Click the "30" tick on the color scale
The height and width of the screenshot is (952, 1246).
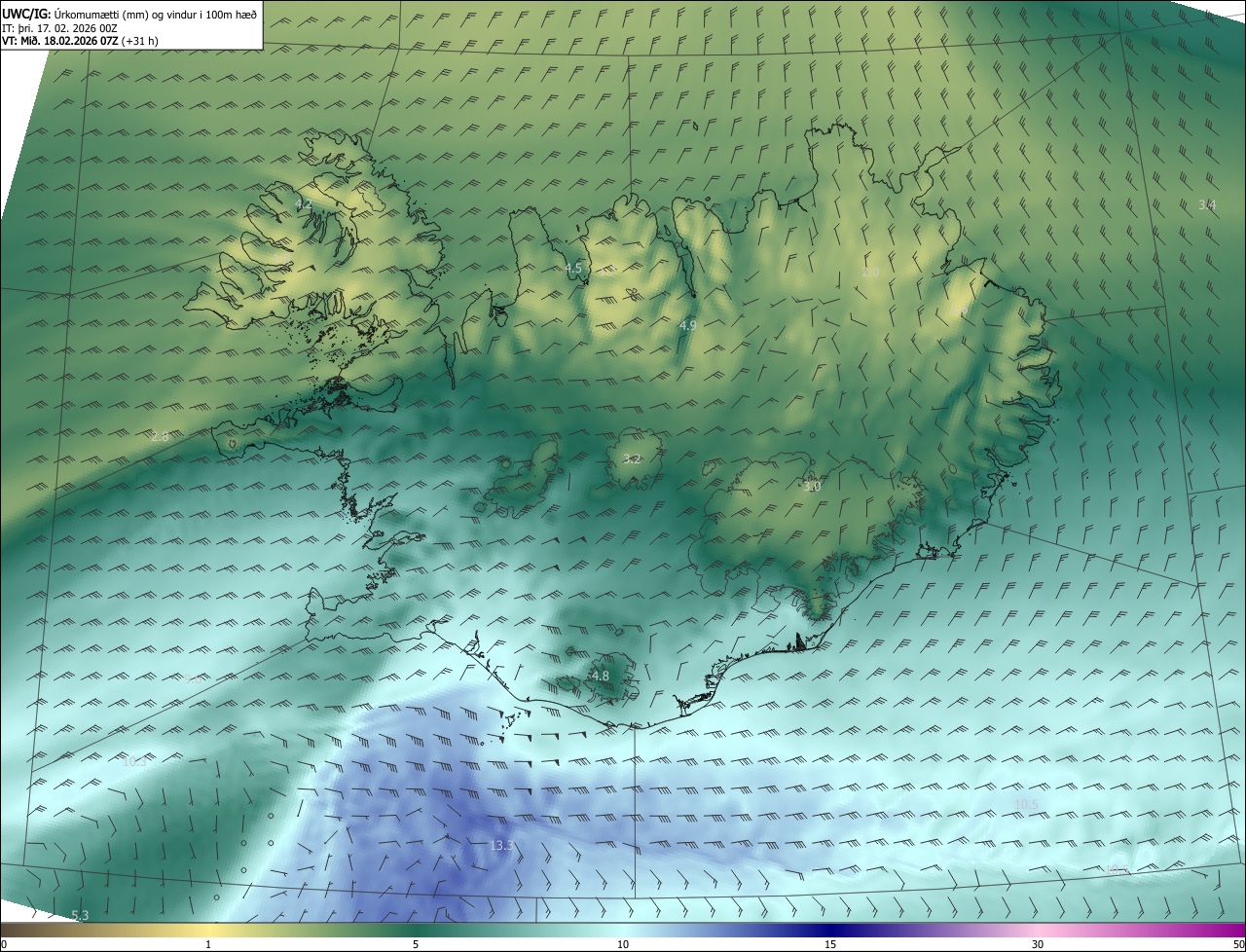[1038, 944]
